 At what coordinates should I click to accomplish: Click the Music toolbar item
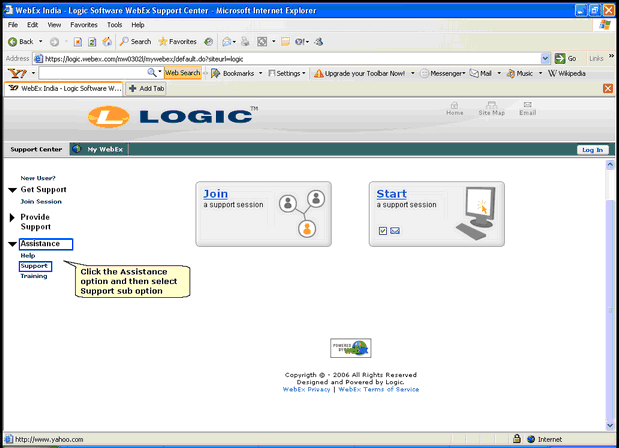point(520,73)
